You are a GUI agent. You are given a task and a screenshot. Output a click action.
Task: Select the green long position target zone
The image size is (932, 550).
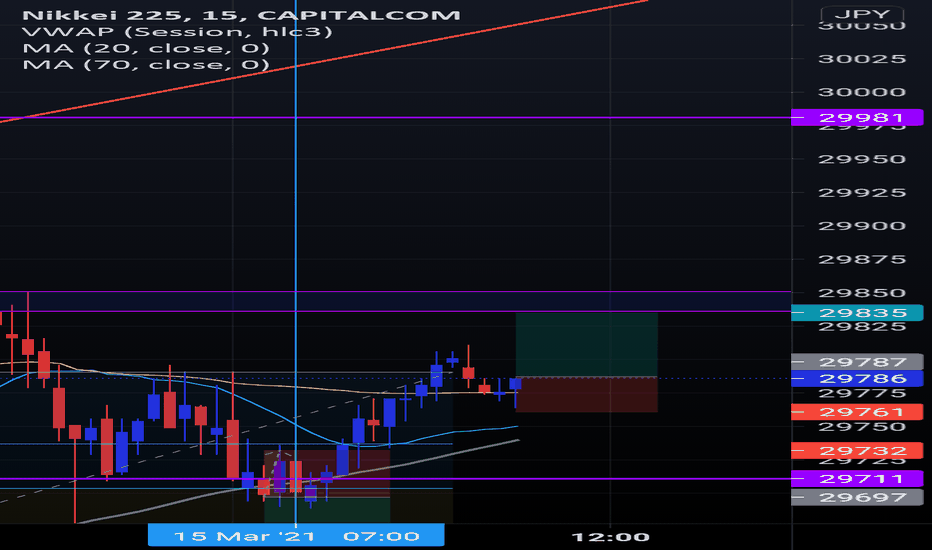587,345
